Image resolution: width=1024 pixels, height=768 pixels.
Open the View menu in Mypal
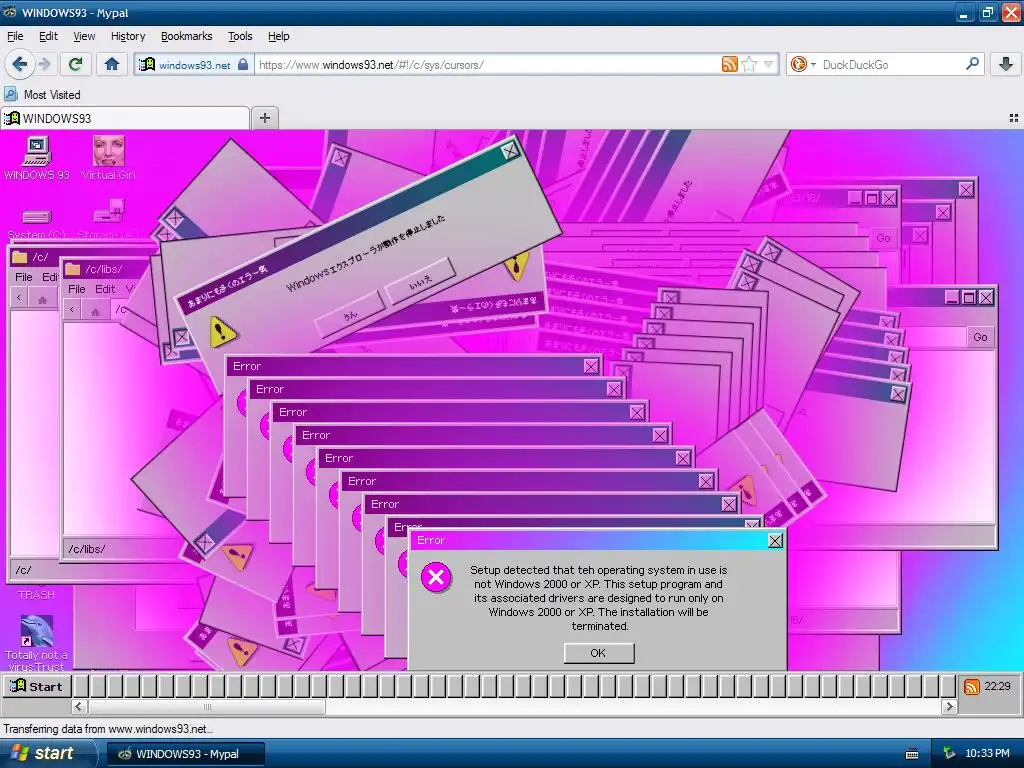[x=84, y=36]
